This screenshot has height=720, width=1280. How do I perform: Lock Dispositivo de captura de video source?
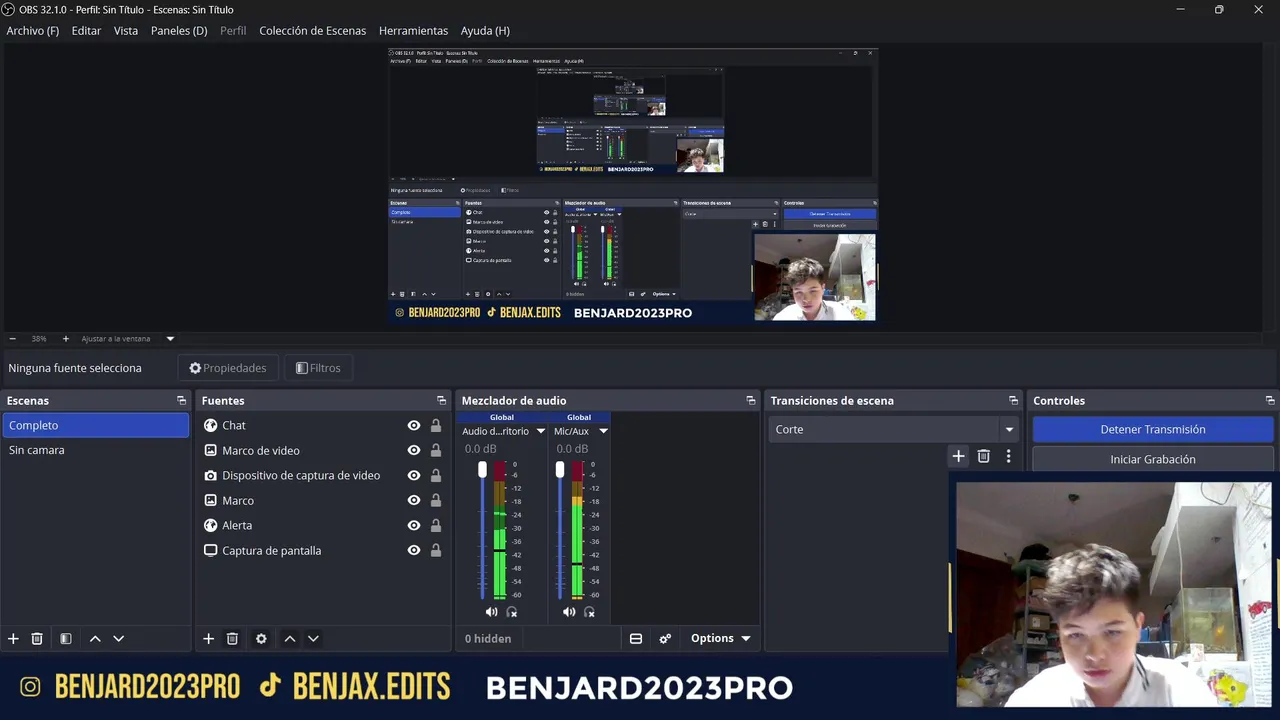436,475
